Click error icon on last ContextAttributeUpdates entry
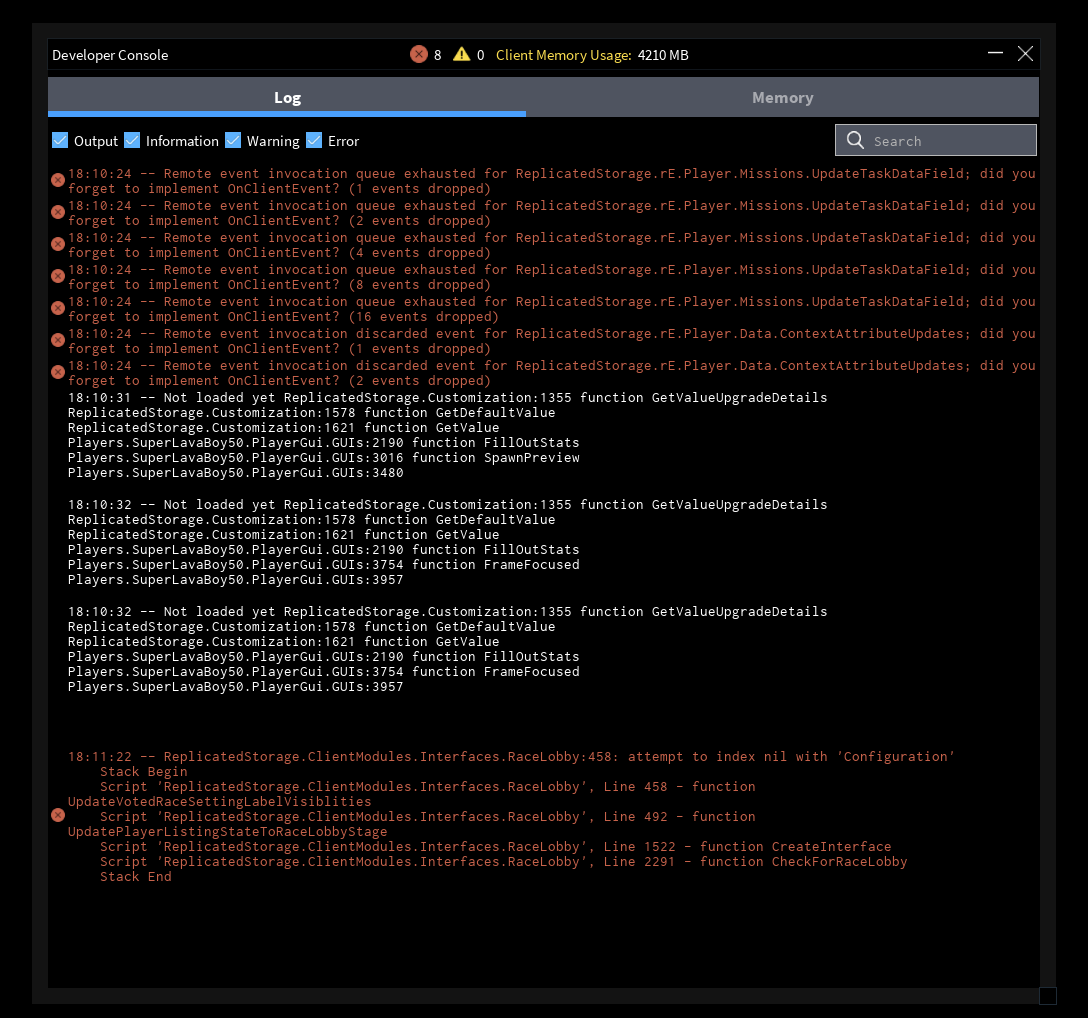Image resolution: width=1088 pixels, height=1018 pixels. (x=58, y=372)
